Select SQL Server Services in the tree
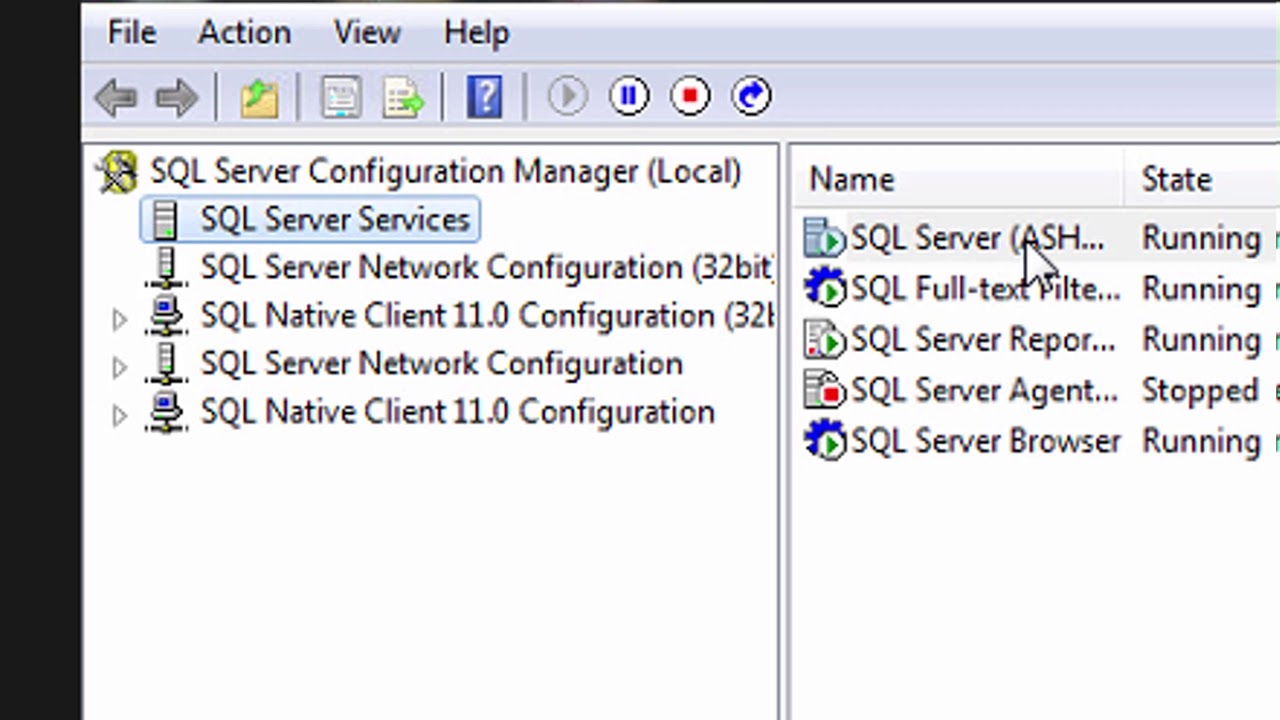 [x=334, y=220]
